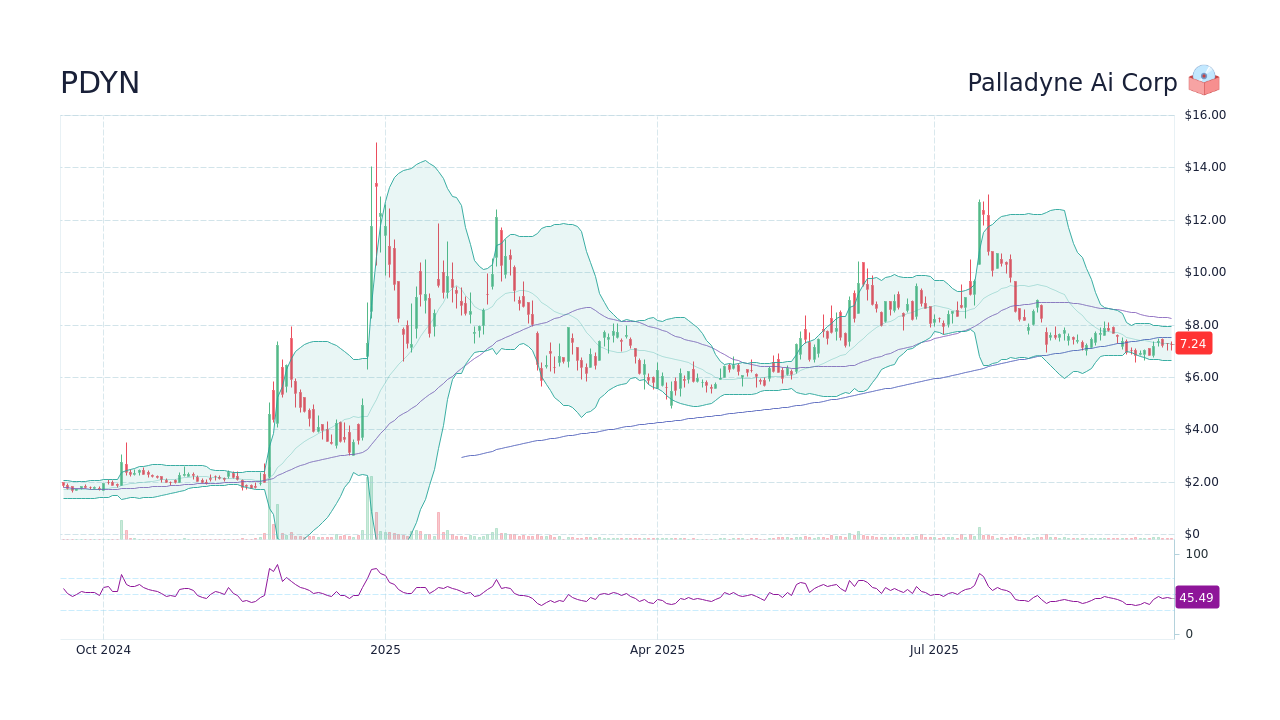
Task: Click the purple 45.49 RSI value badge
Action: 1196,597
